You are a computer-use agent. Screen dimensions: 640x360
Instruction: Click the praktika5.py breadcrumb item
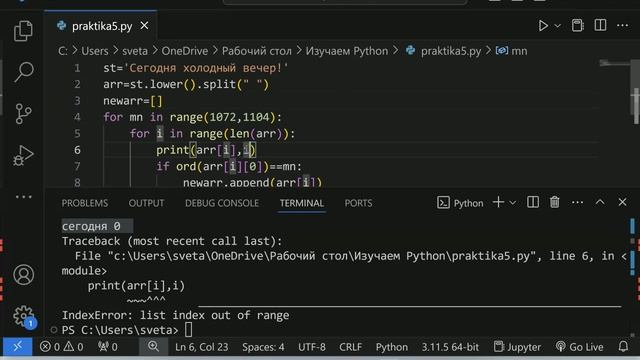pyautogui.click(x=444, y=51)
